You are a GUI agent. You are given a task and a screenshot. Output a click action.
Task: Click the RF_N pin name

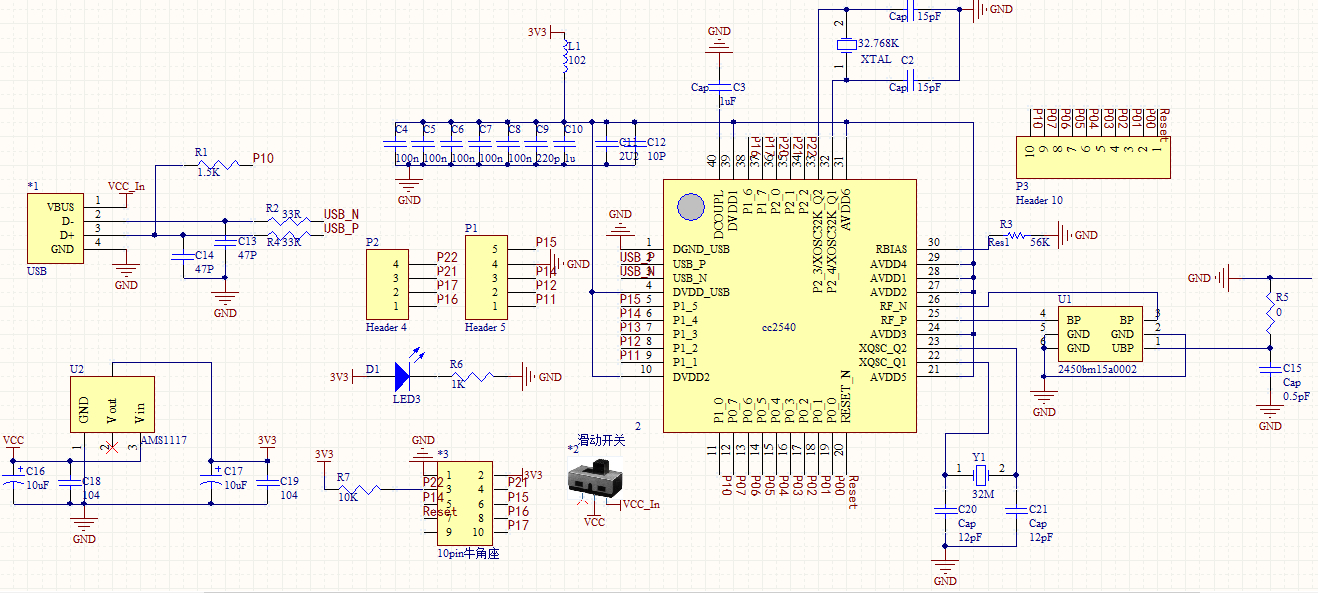coord(893,305)
